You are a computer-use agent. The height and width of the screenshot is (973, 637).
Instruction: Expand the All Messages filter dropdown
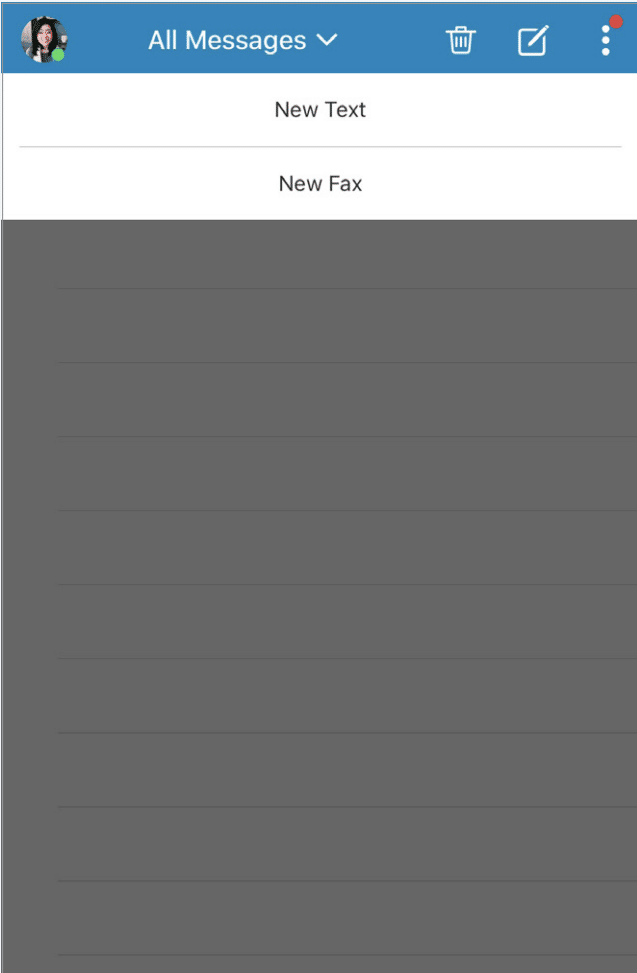tap(243, 41)
